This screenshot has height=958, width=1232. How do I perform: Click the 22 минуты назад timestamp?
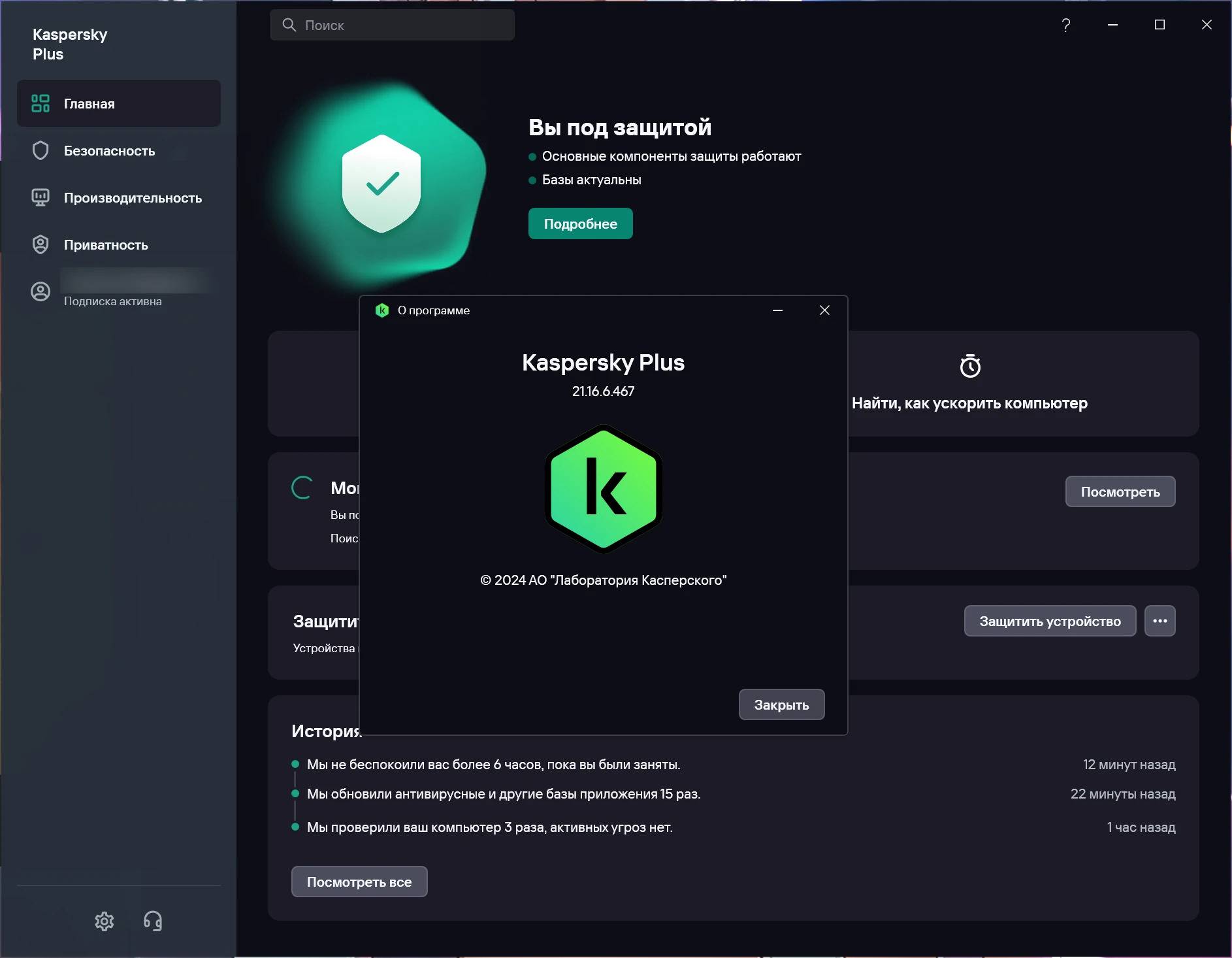1123,794
